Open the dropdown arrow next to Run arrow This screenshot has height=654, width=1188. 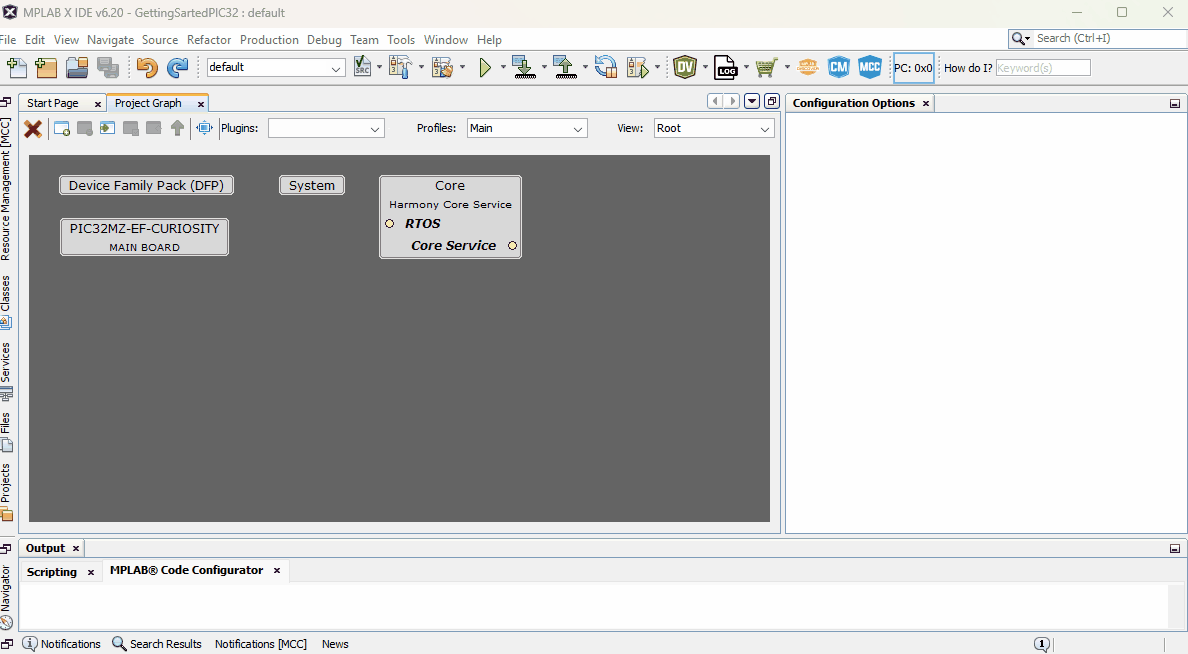(502, 67)
